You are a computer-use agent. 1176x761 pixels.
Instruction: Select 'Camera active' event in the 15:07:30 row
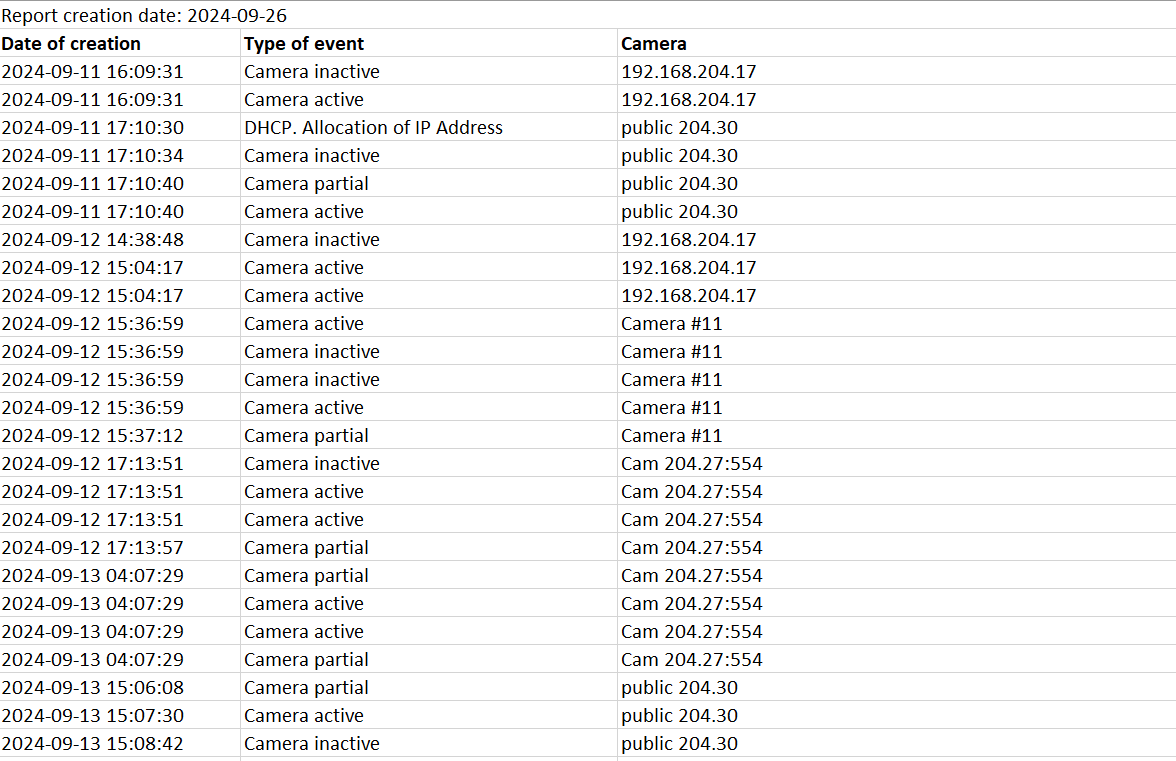pyautogui.click(x=304, y=716)
